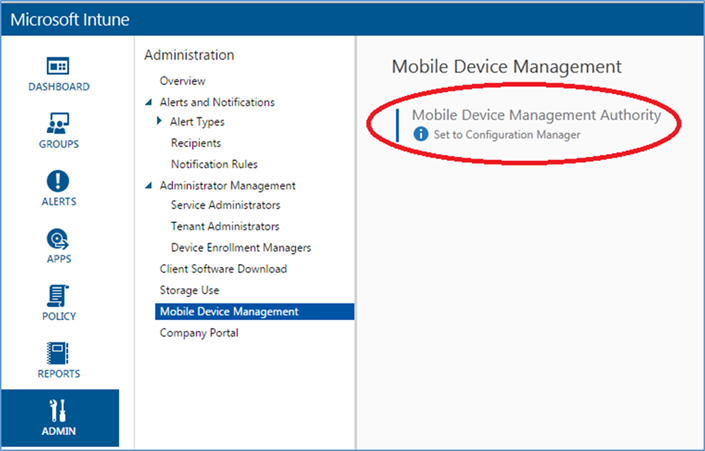The width and height of the screenshot is (705, 451).
Task: Open Notification Rules
Action: coord(214,164)
